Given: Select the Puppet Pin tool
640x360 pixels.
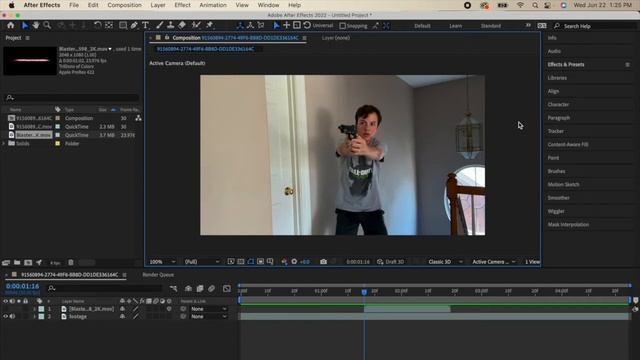Looking at the screenshot, I should 210,25.
